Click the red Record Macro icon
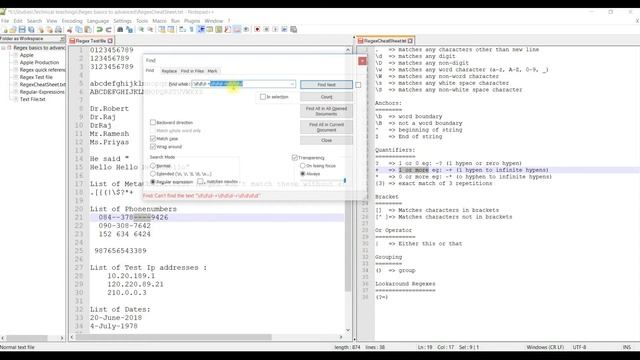This screenshot has width=640, height=360. tap(257, 29)
